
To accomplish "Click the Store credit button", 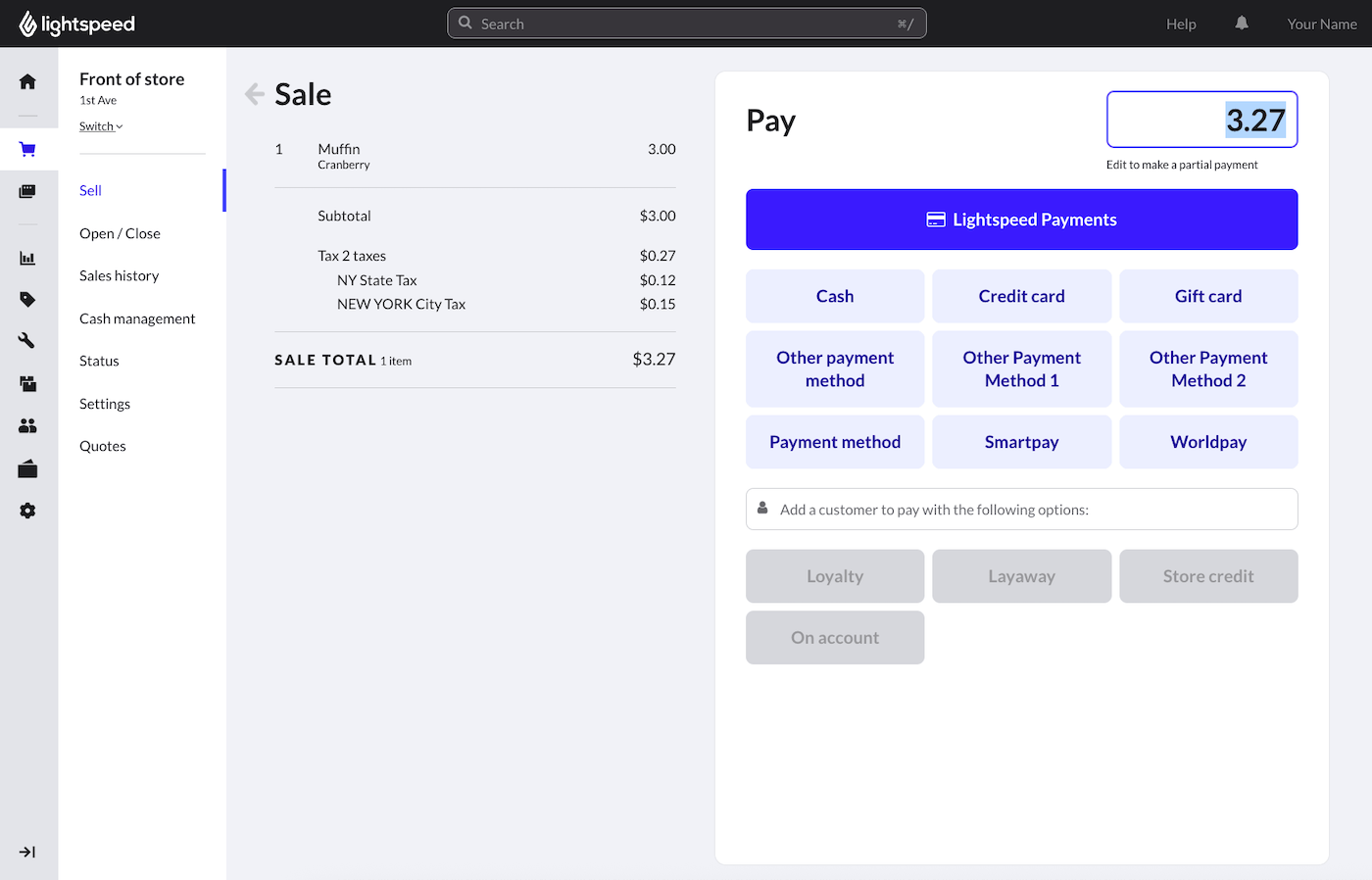I will 1208,576.
